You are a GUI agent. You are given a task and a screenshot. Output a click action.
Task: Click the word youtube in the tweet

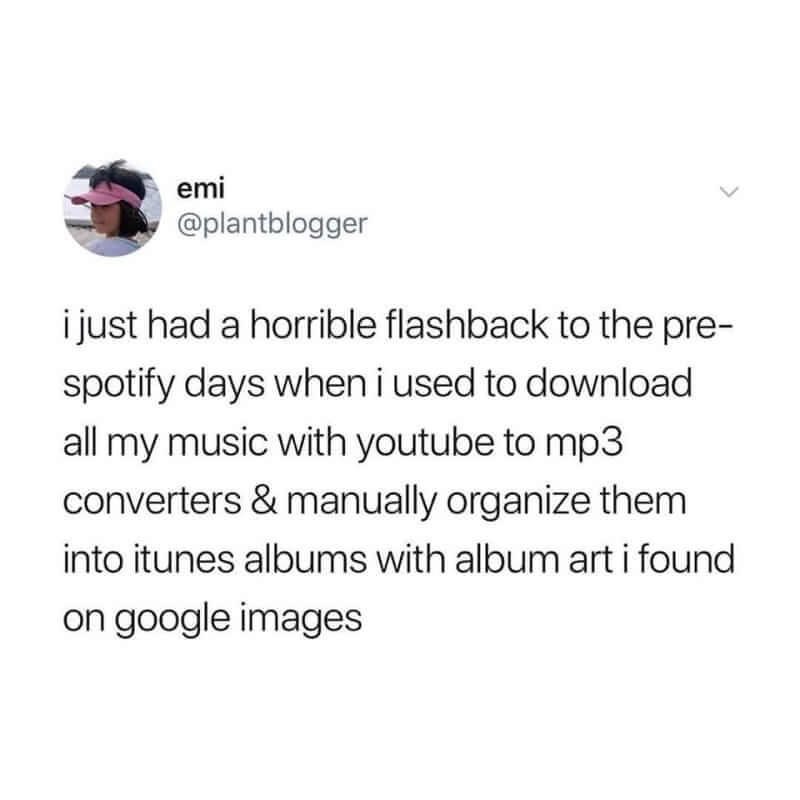[424, 443]
